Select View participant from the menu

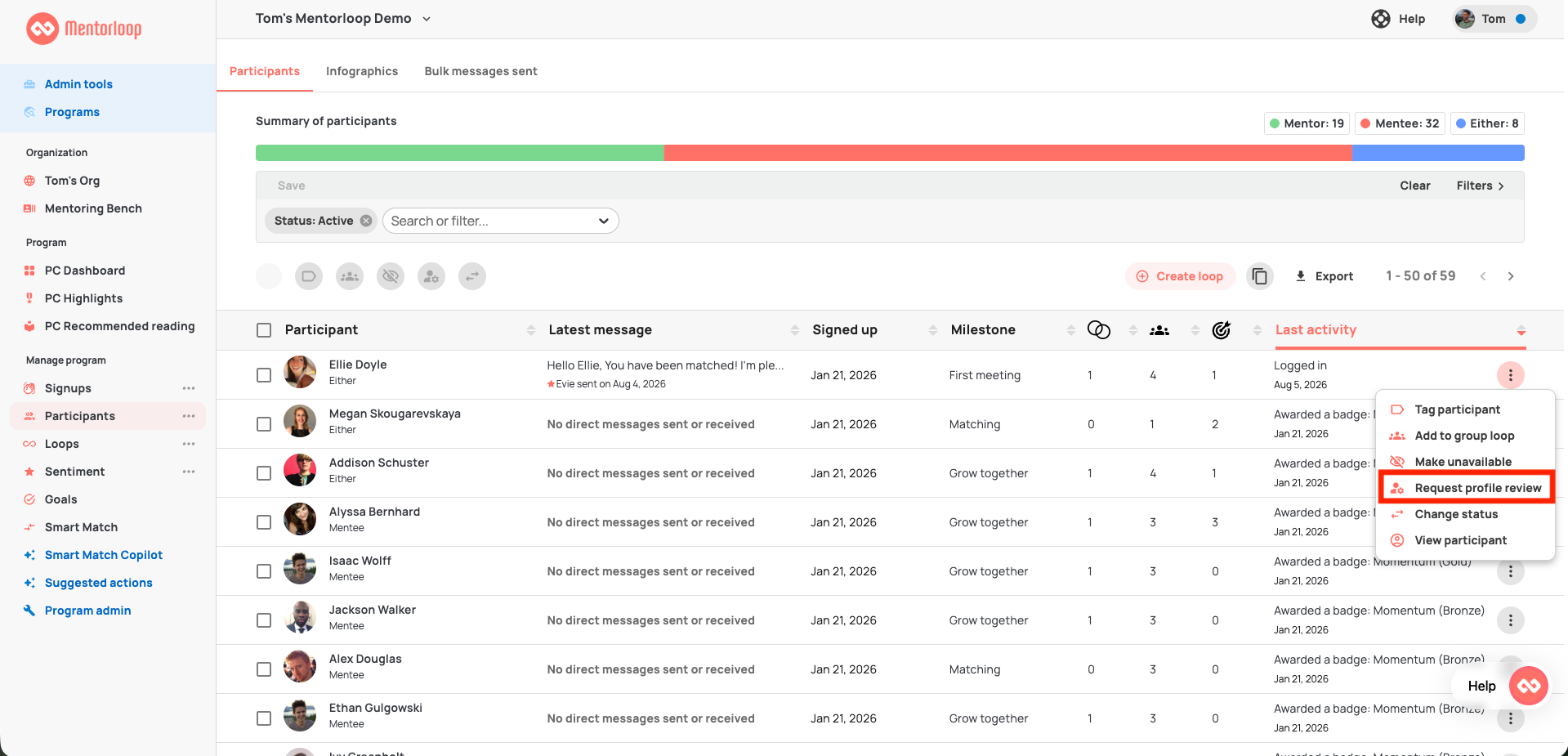click(x=1465, y=540)
